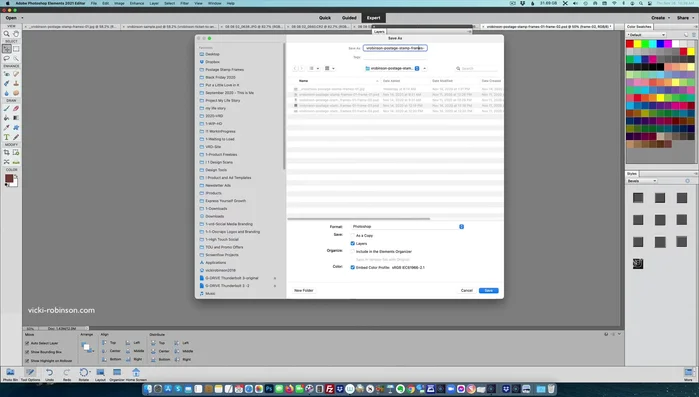Open the Photo Bin
Image resolution: width=699 pixels, height=397 pixels.
[x=10, y=374]
